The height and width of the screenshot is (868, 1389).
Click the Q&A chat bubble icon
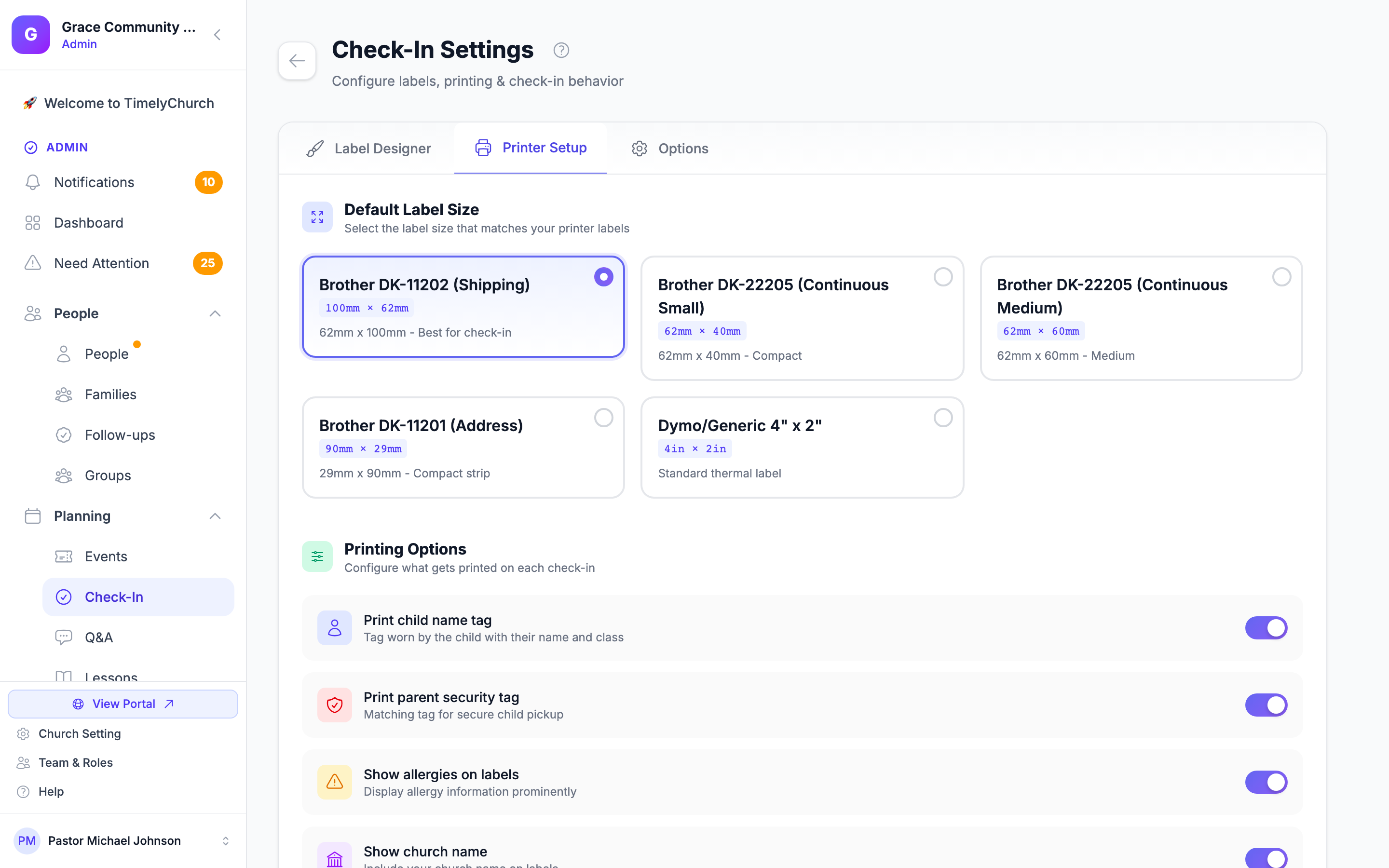64,637
